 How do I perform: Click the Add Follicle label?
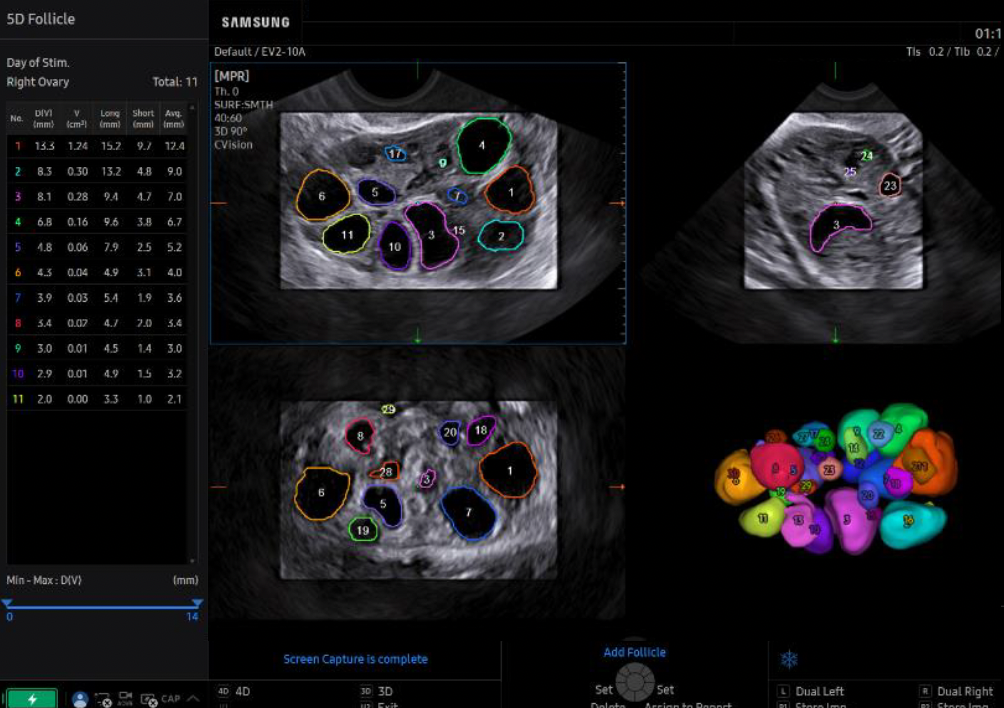pos(635,652)
